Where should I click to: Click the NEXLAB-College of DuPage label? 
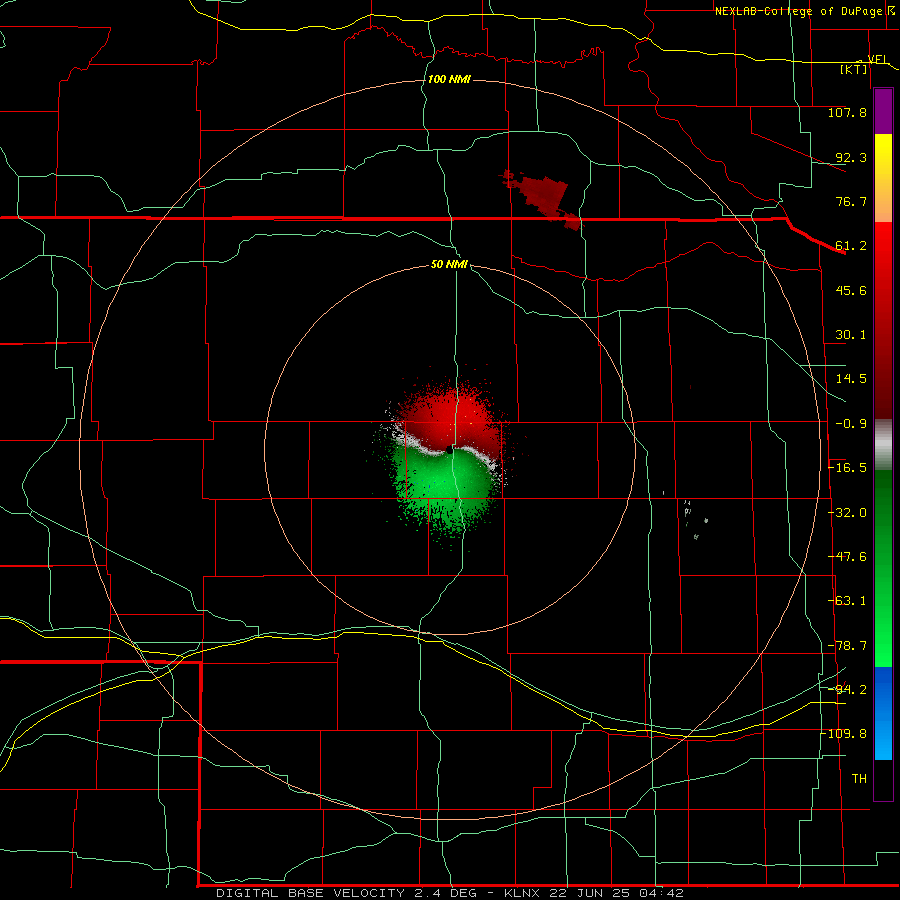(x=798, y=11)
